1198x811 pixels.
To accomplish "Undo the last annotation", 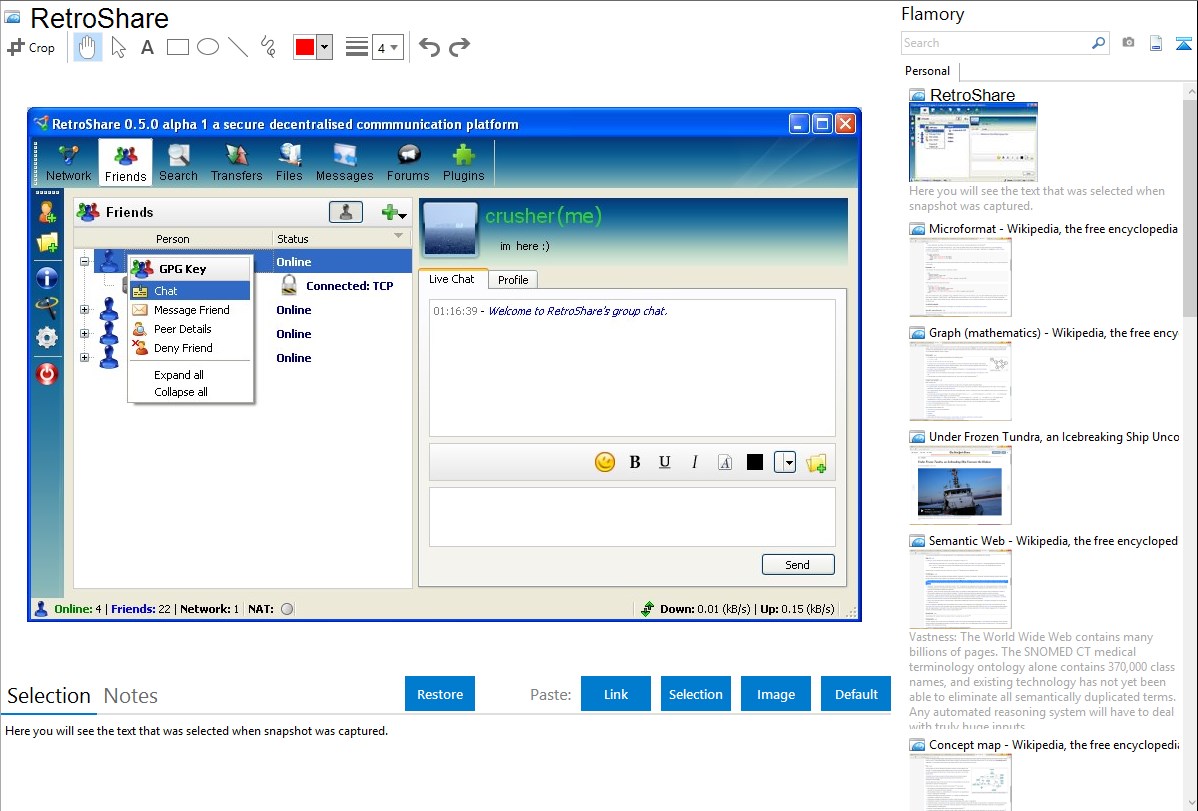I will point(429,47).
